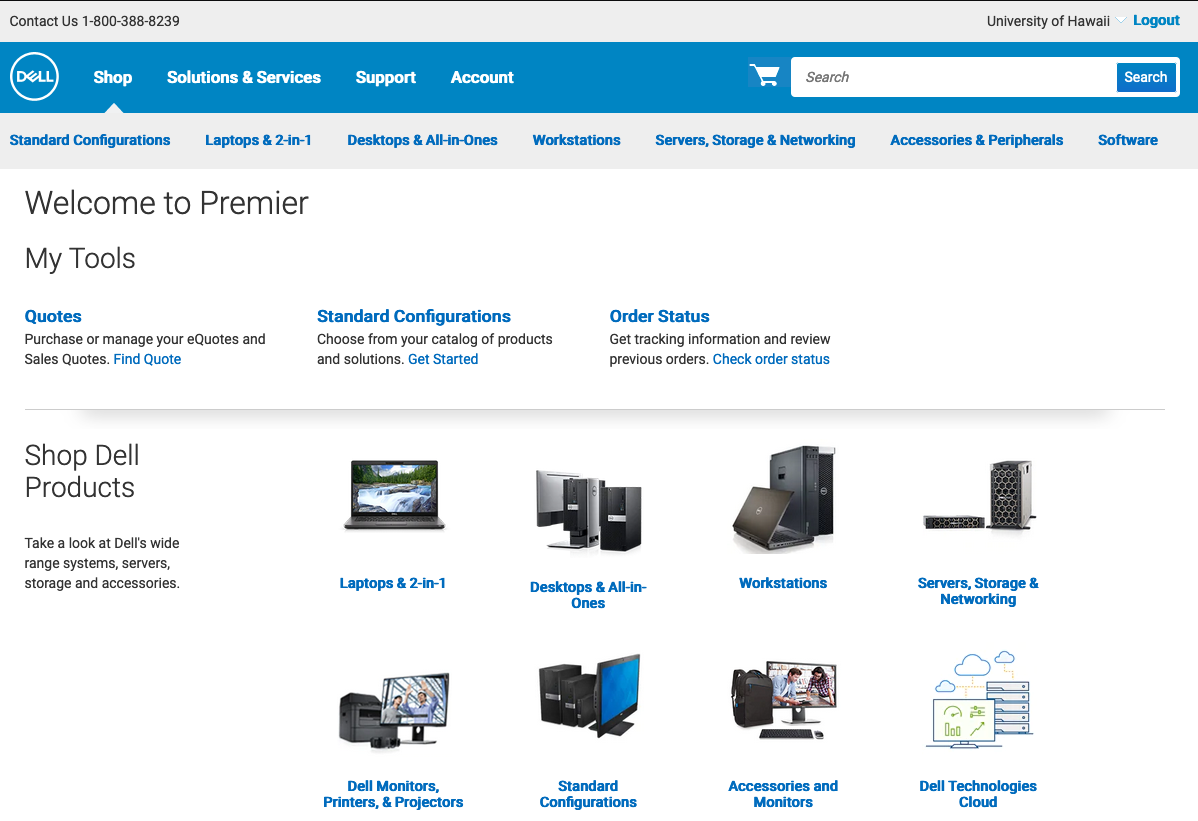Click the Check order status link
The height and width of the screenshot is (821, 1198).
tap(771, 359)
